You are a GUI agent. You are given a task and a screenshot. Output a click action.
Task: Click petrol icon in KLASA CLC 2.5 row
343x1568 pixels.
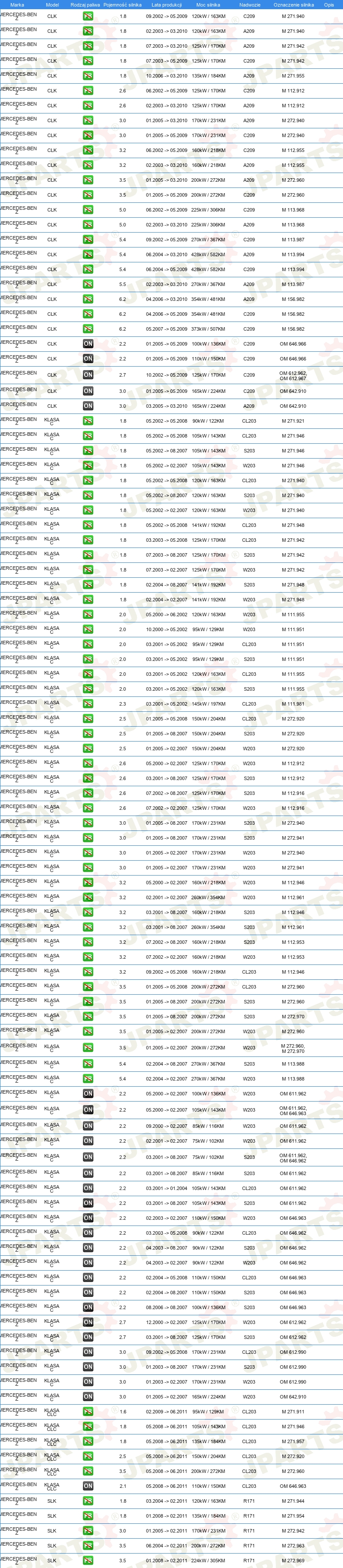click(x=88, y=1457)
